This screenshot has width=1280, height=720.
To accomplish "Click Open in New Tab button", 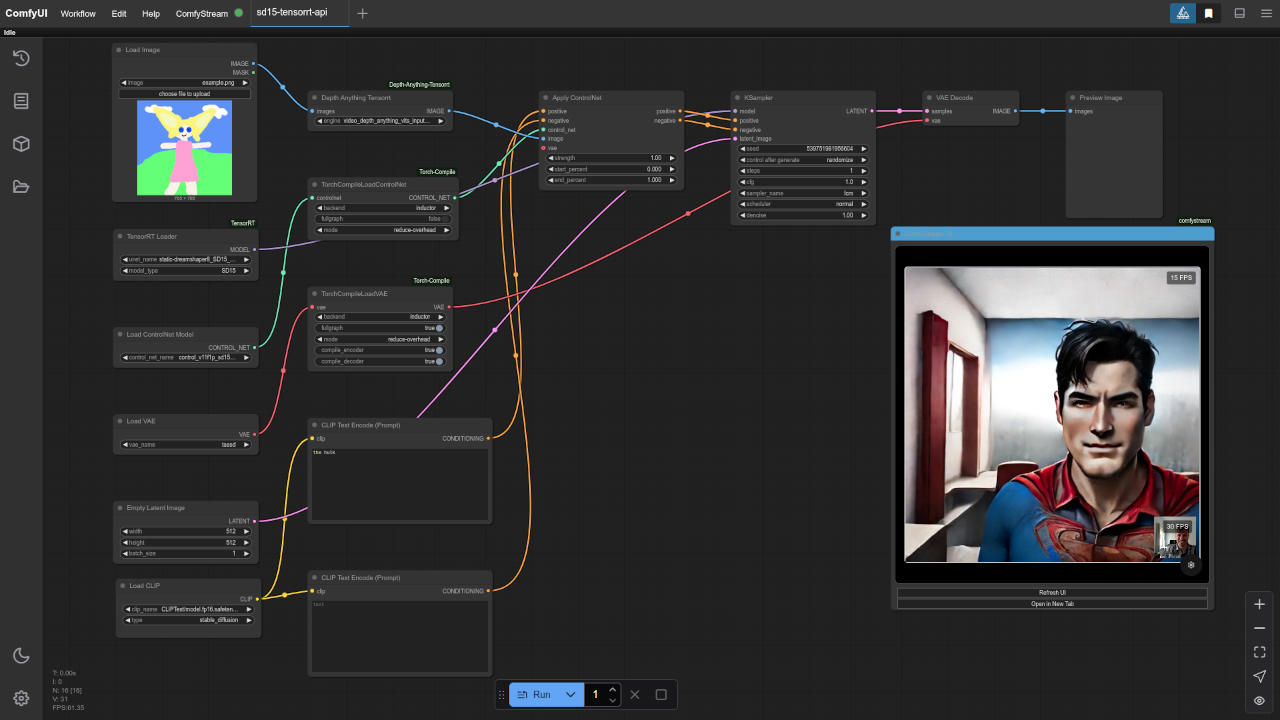I will 1052,604.
